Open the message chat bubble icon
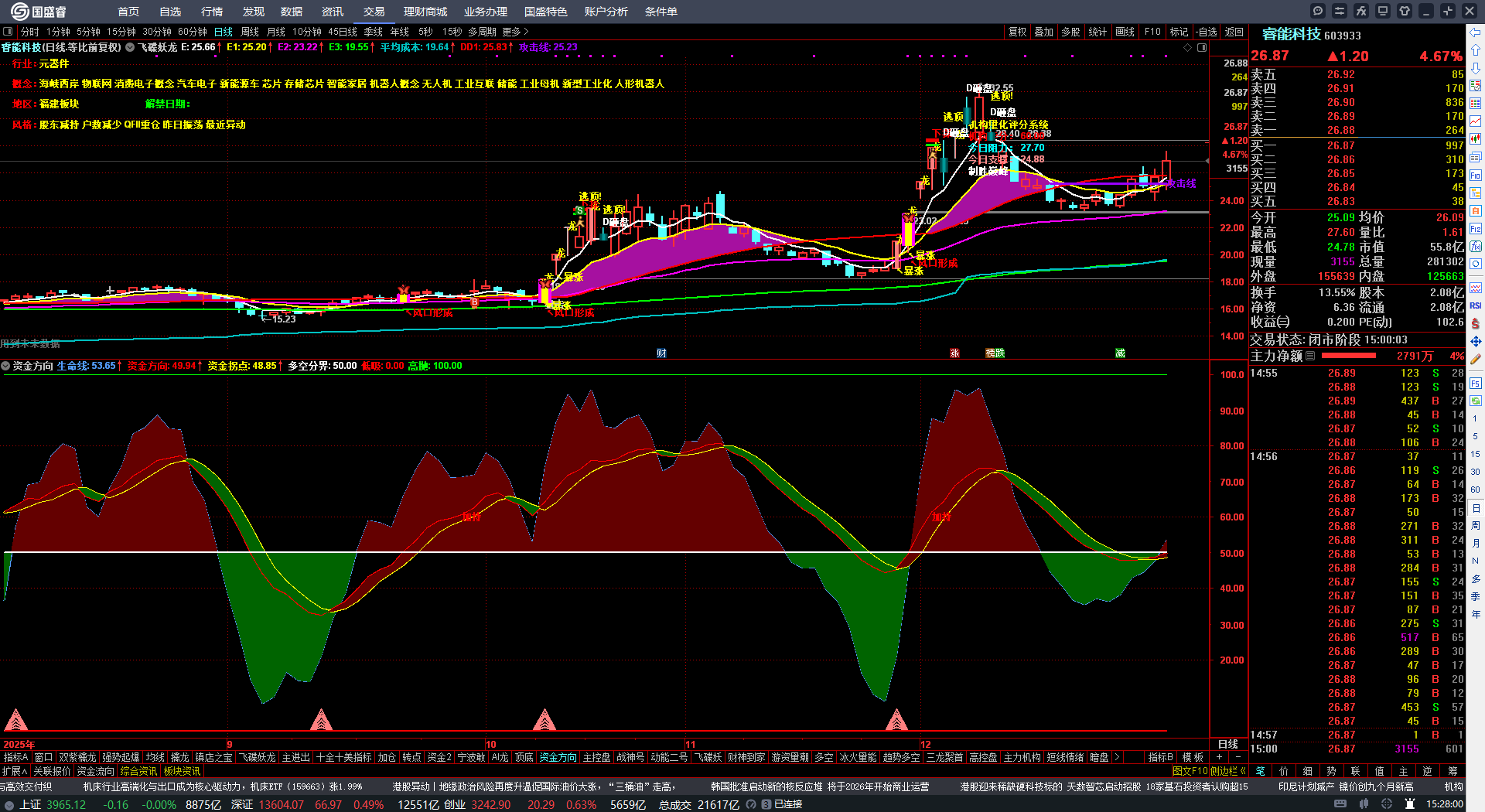This screenshot has width=1485, height=812. 1318,11
